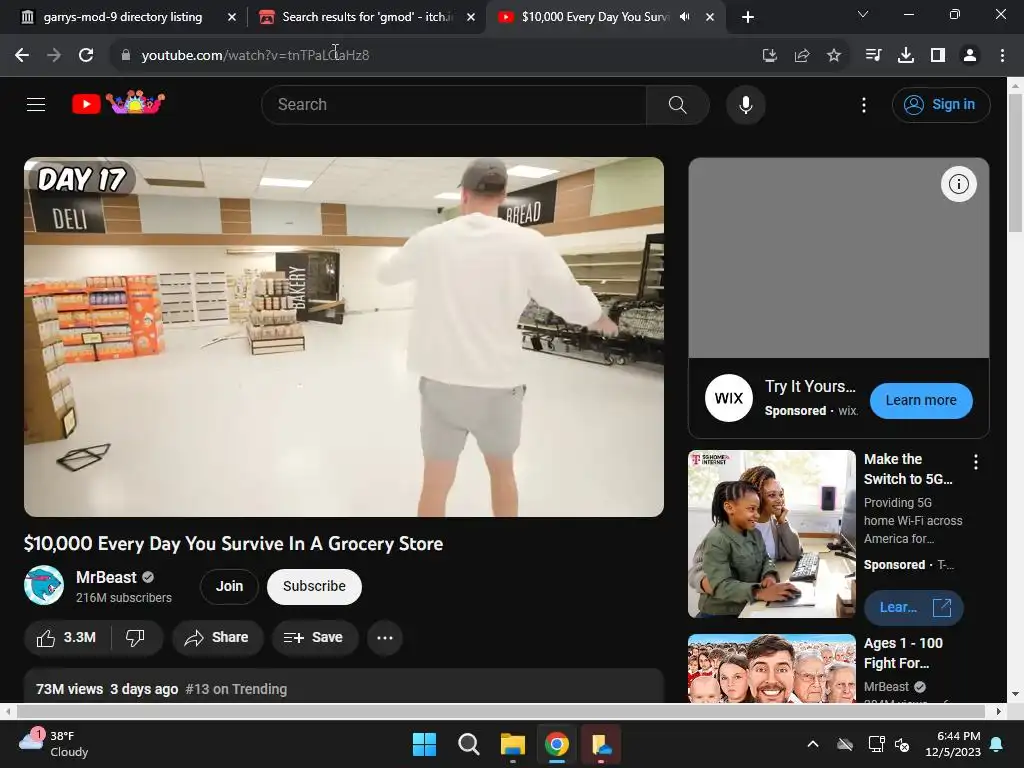Open options for Make the Switch to 5G ad
Image resolution: width=1024 pixels, height=768 pixels.
click(x=976, y=462)
